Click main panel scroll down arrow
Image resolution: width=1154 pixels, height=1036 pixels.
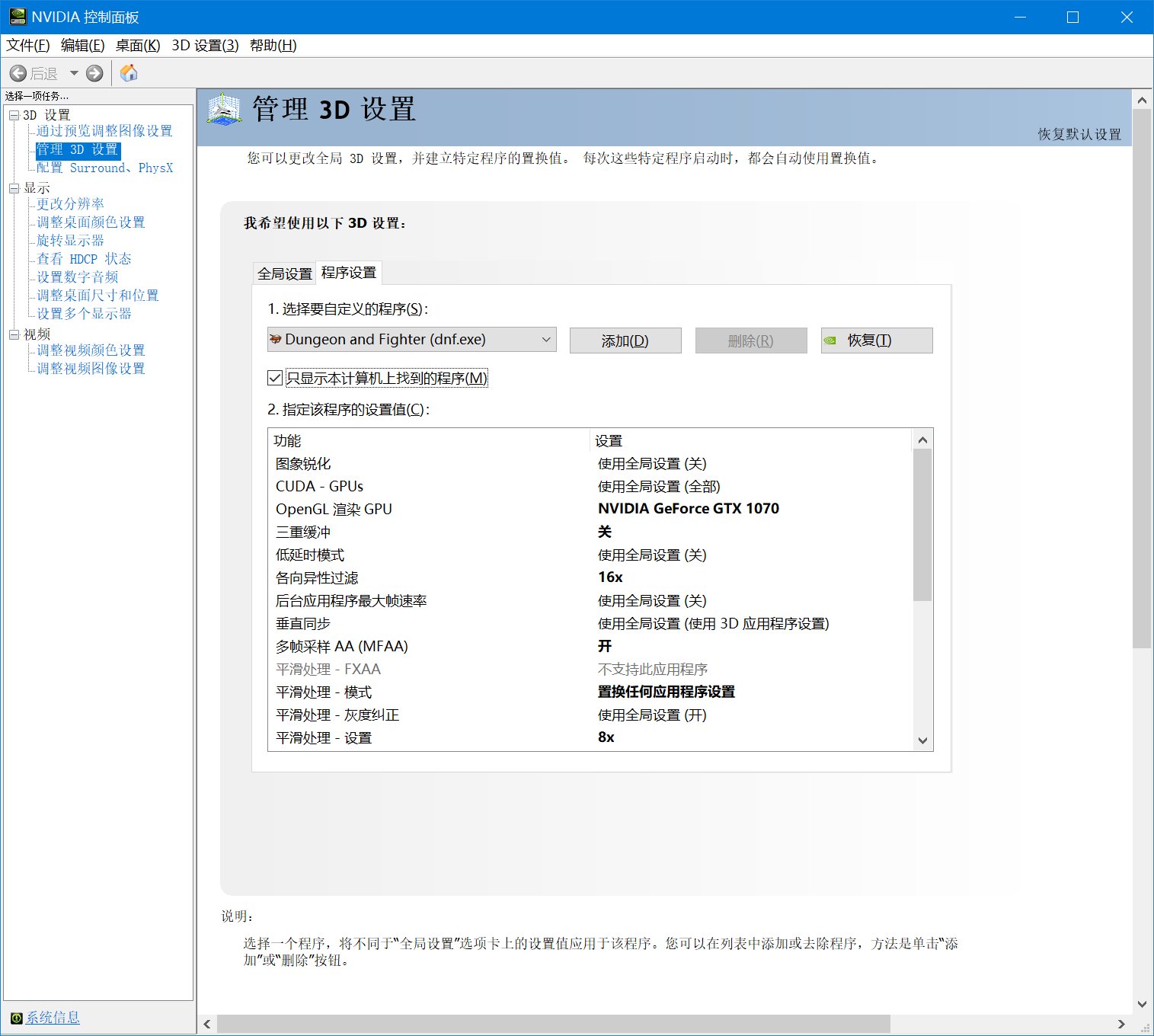coord(1142,1004)
